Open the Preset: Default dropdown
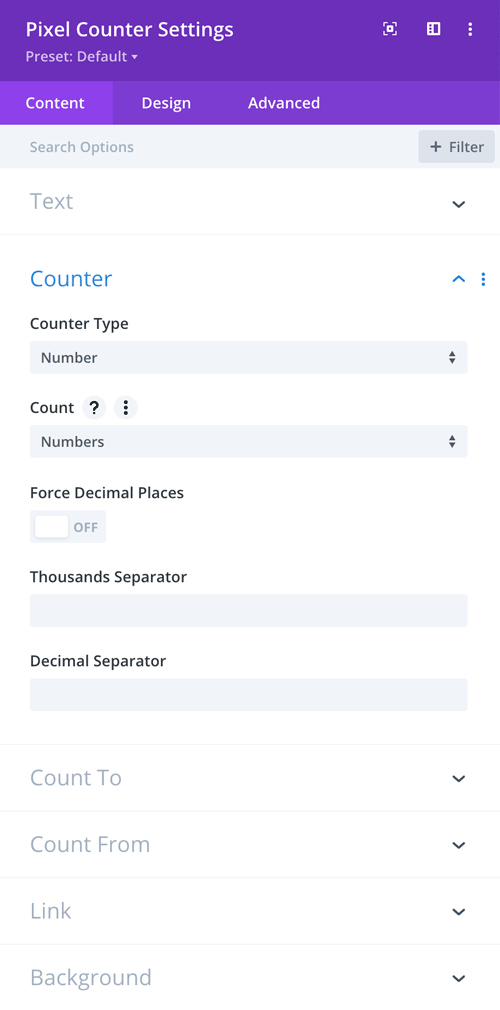The width and height of the screenshot is (500, 1010). point(82,57)
